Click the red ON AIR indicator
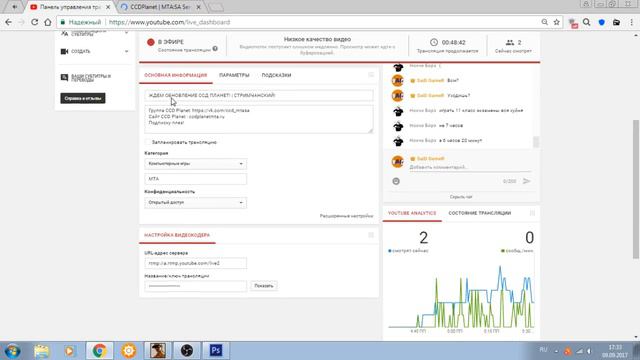This screenshot has height=360, width=640. [151, 42]
